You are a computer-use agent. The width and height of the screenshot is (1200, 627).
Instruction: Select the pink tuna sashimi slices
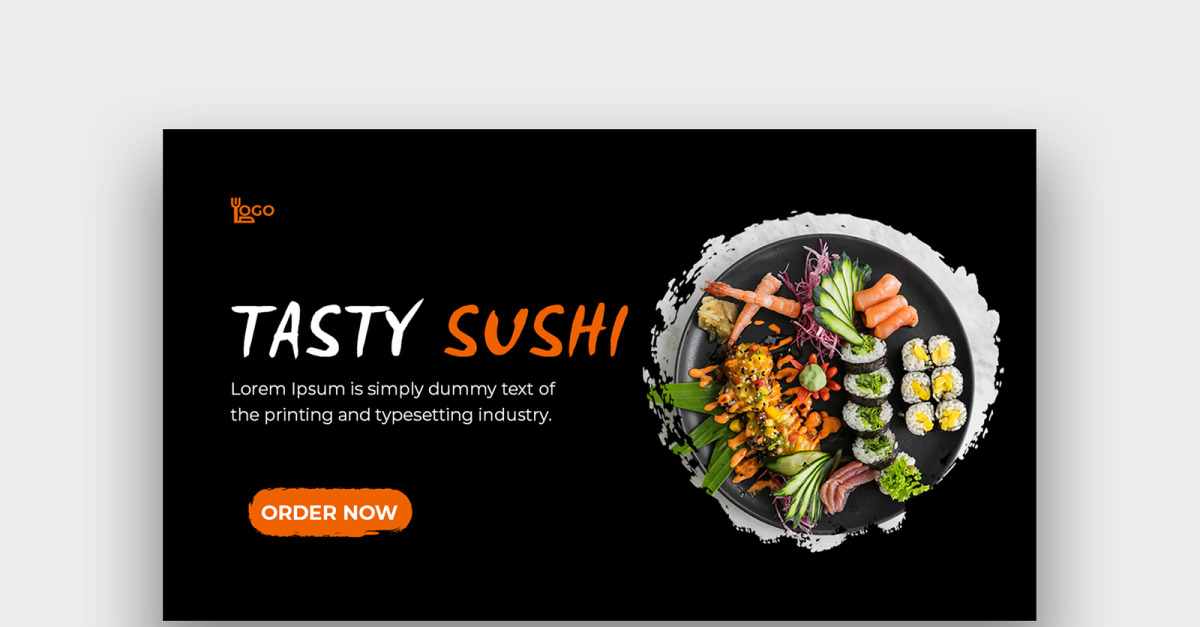click(x=846, y=486)
